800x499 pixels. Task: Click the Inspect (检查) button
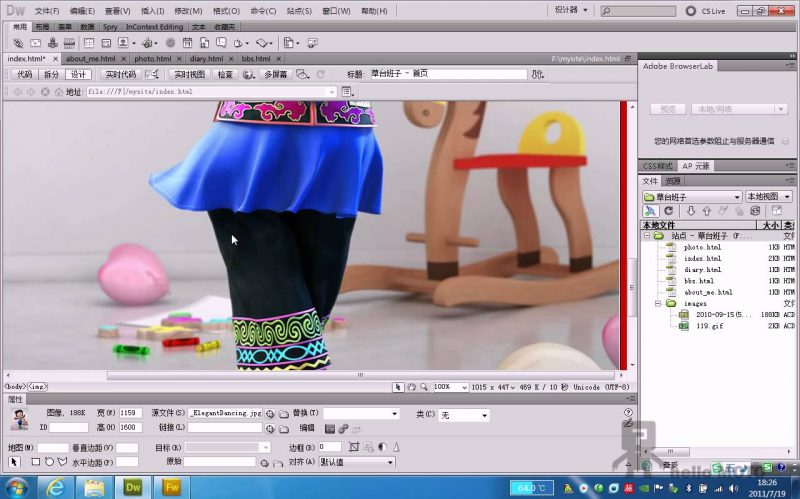point(225,74)
